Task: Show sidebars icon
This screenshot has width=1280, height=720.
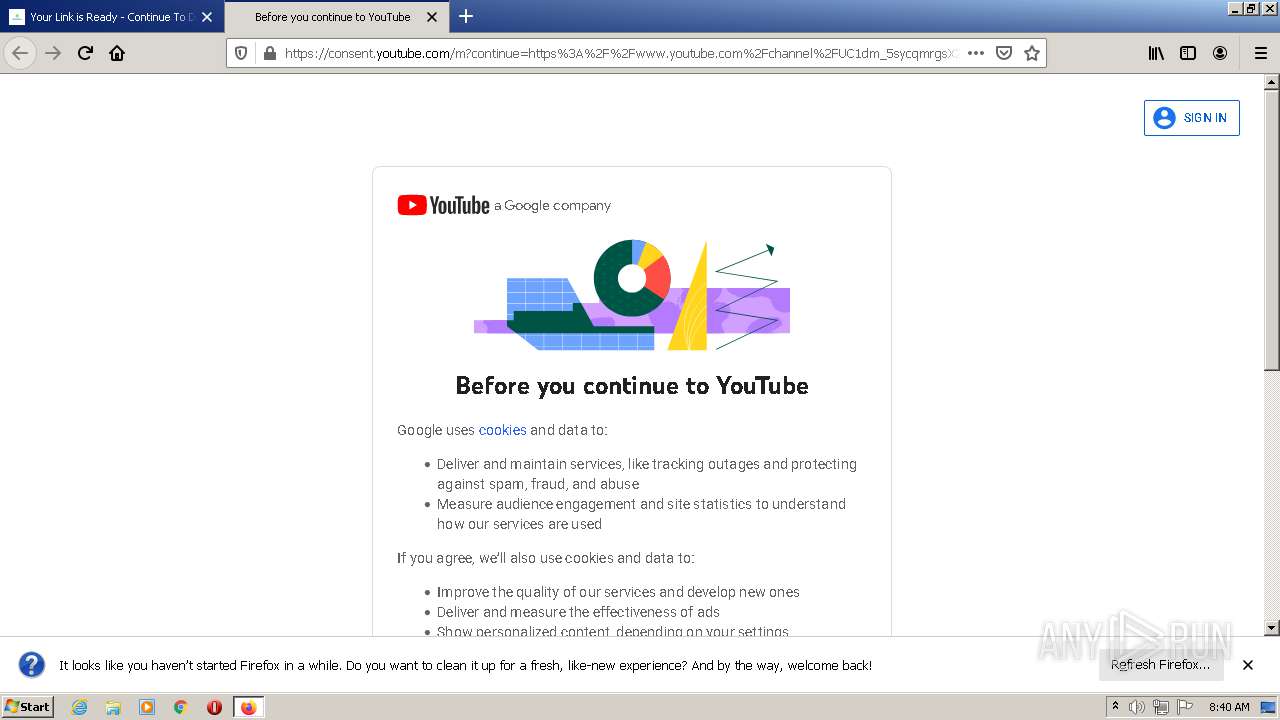Action: coord(1188,53)
